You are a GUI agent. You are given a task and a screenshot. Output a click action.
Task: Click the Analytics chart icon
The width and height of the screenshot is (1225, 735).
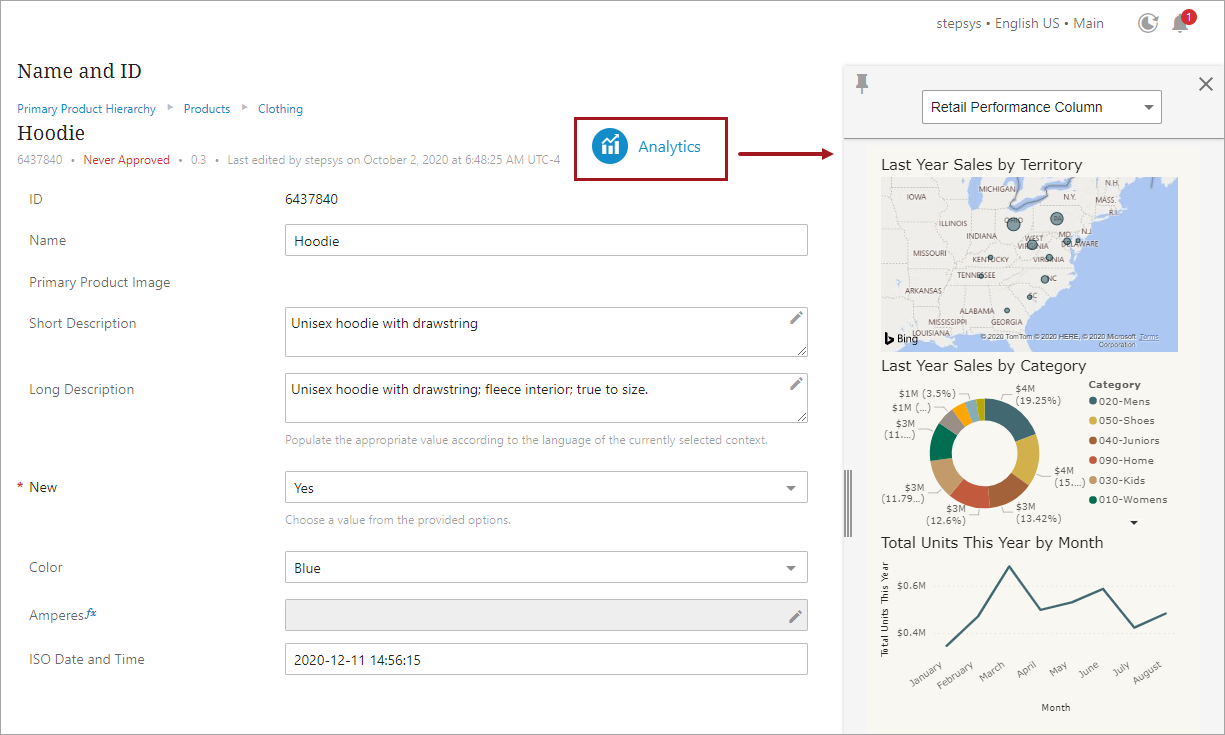tap(609, 146)
